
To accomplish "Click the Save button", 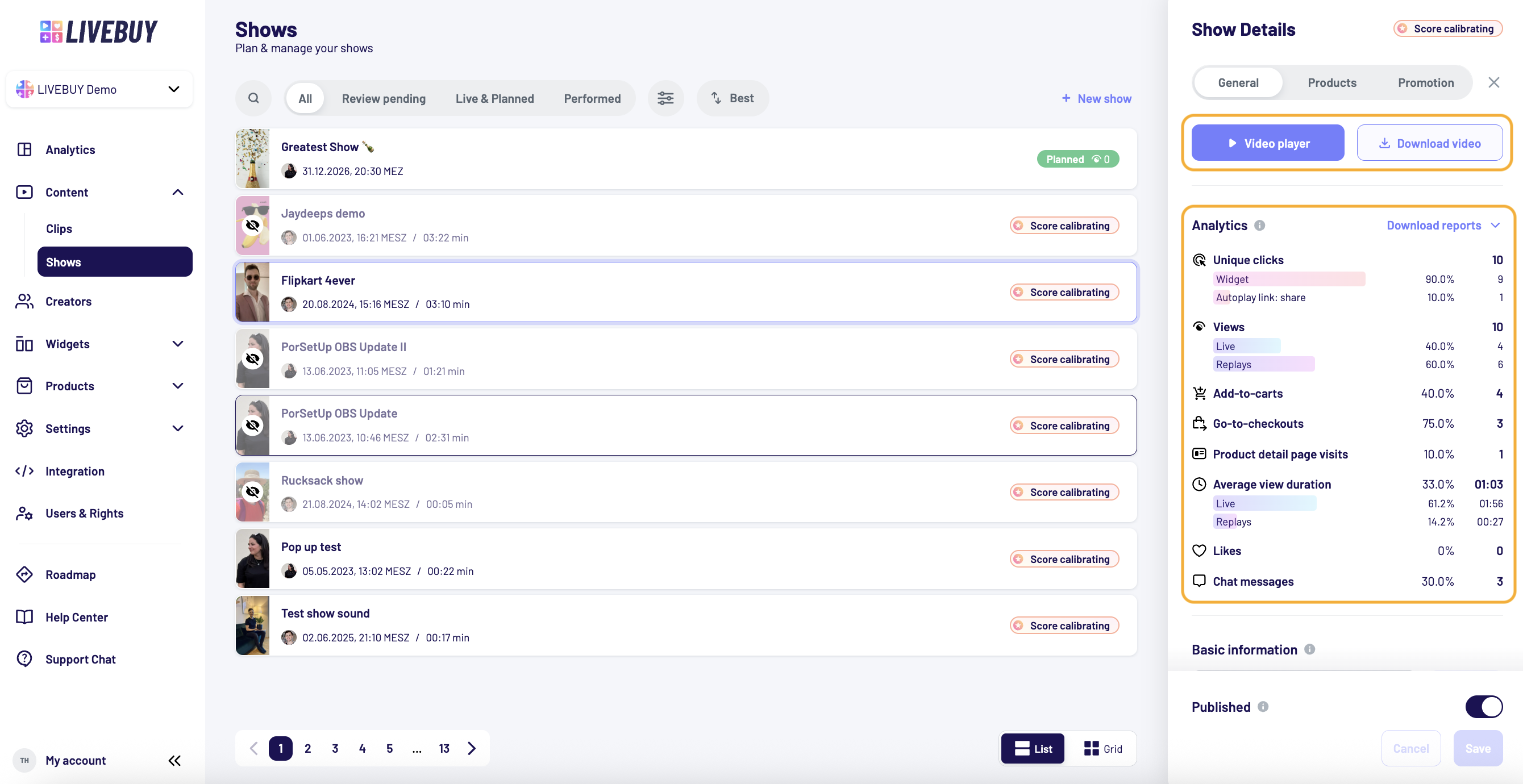I will (1478, 749).
